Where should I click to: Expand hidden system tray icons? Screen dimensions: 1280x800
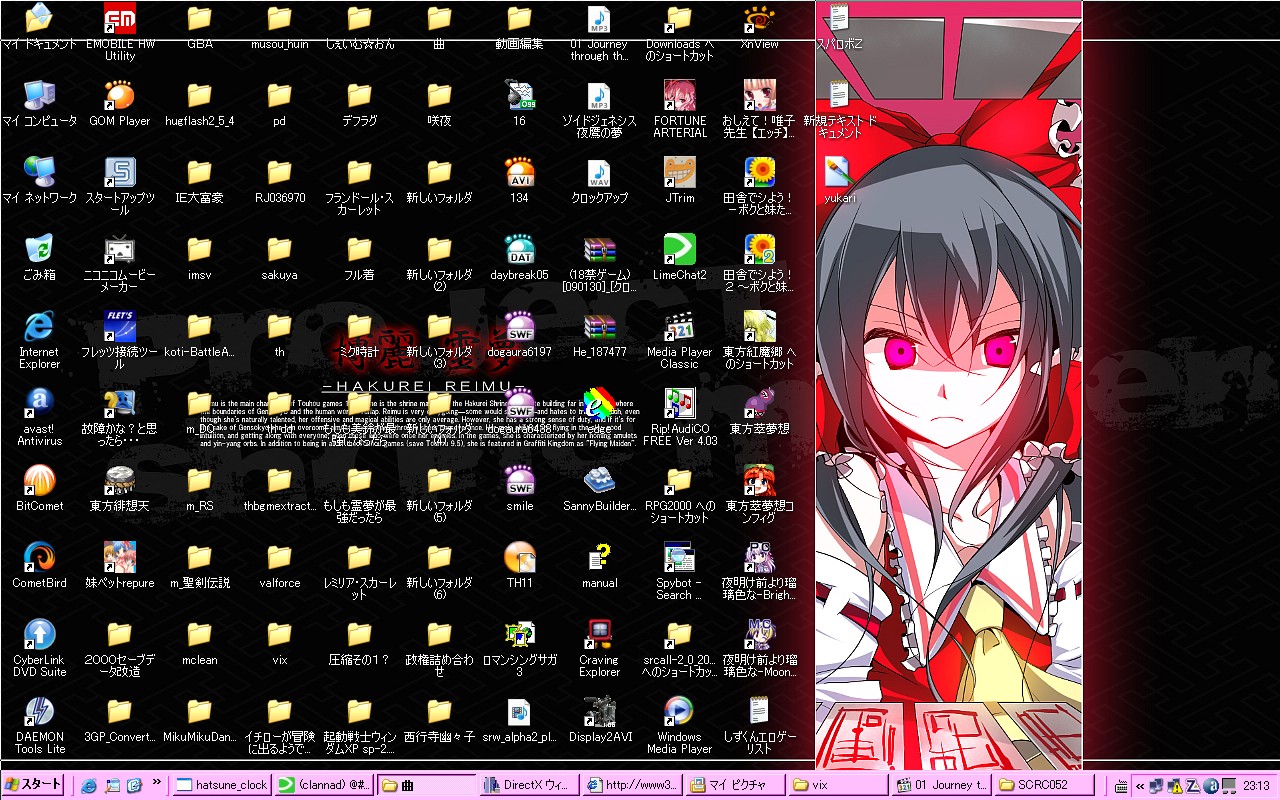click(x=1139, y=786)
